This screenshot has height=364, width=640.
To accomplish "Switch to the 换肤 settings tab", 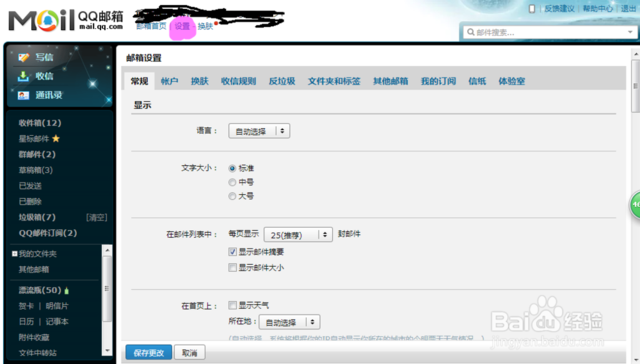I will point(200,81).
